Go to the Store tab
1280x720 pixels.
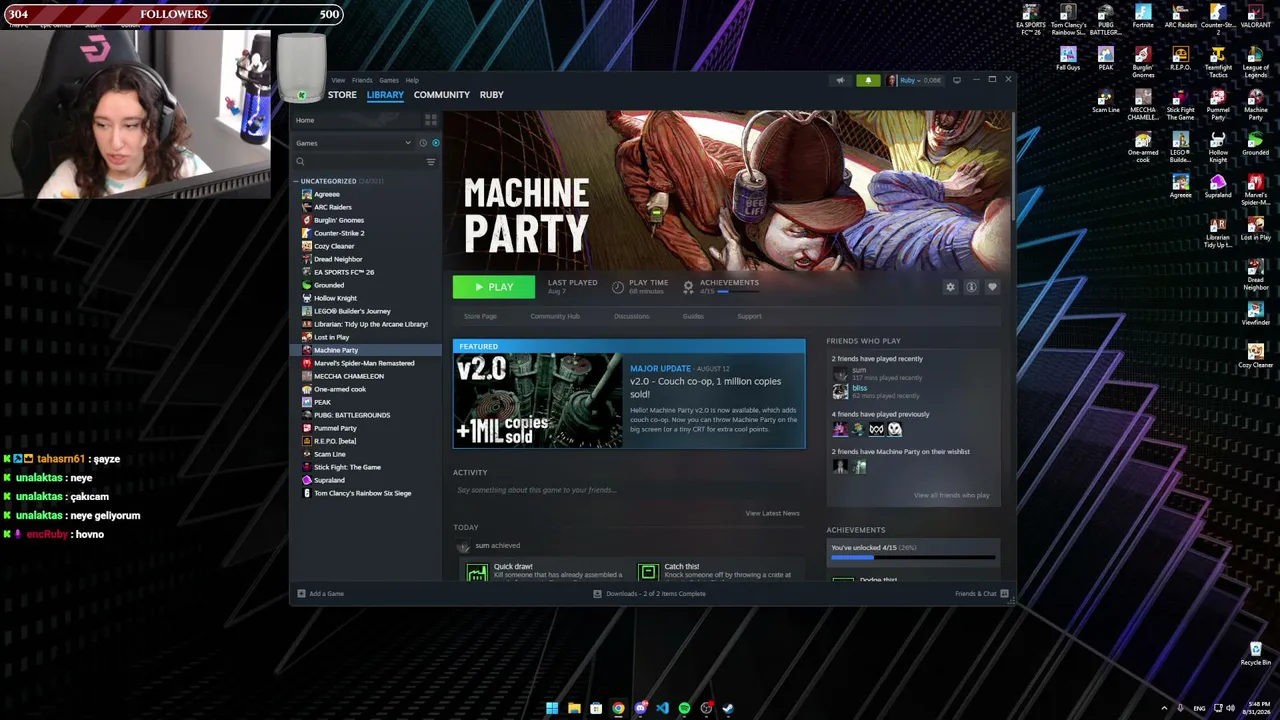click(x=342, y=95)
